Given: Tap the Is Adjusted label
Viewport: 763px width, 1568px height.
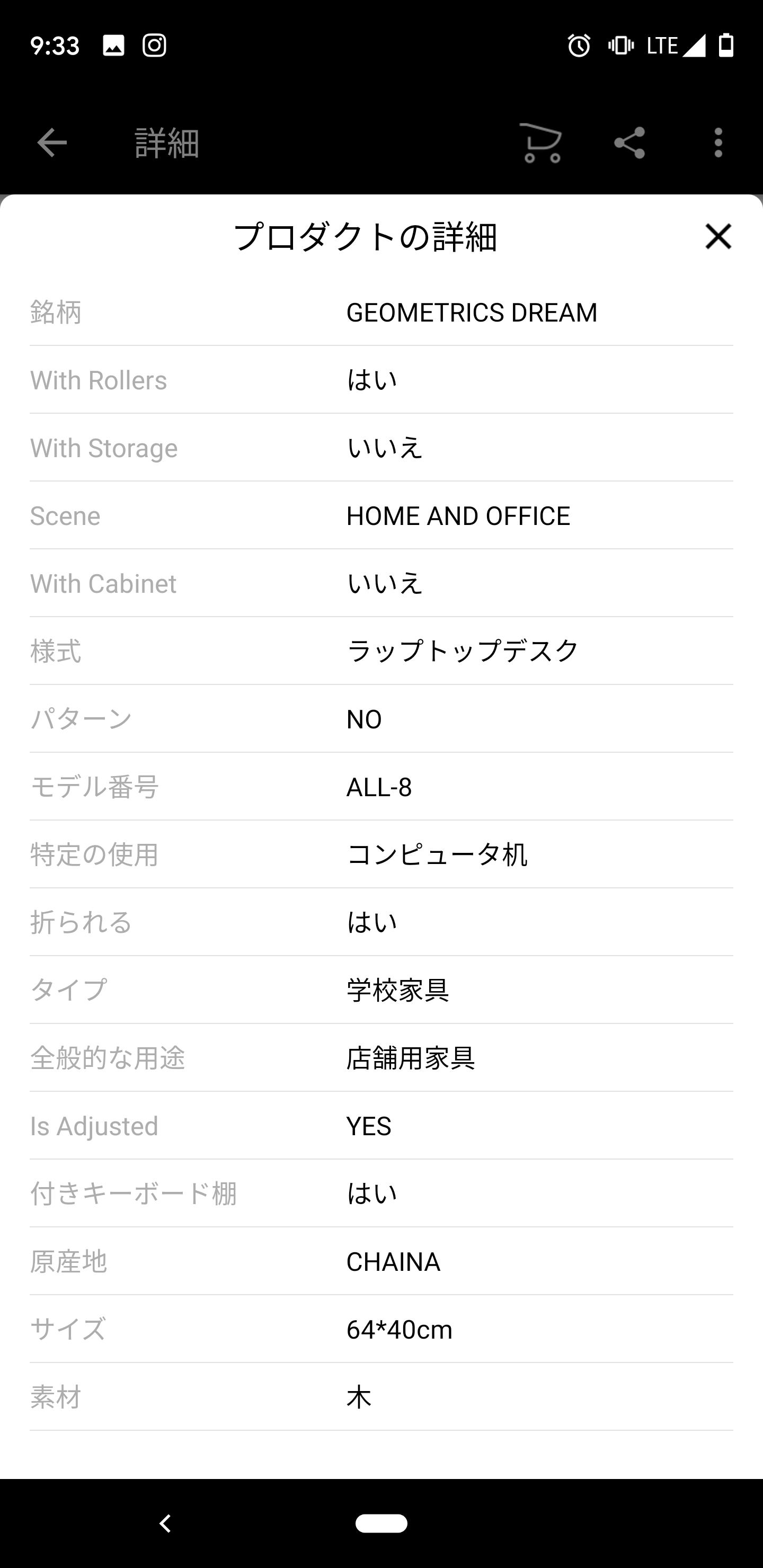Looking at the screenshot, I should [94, 1126].
